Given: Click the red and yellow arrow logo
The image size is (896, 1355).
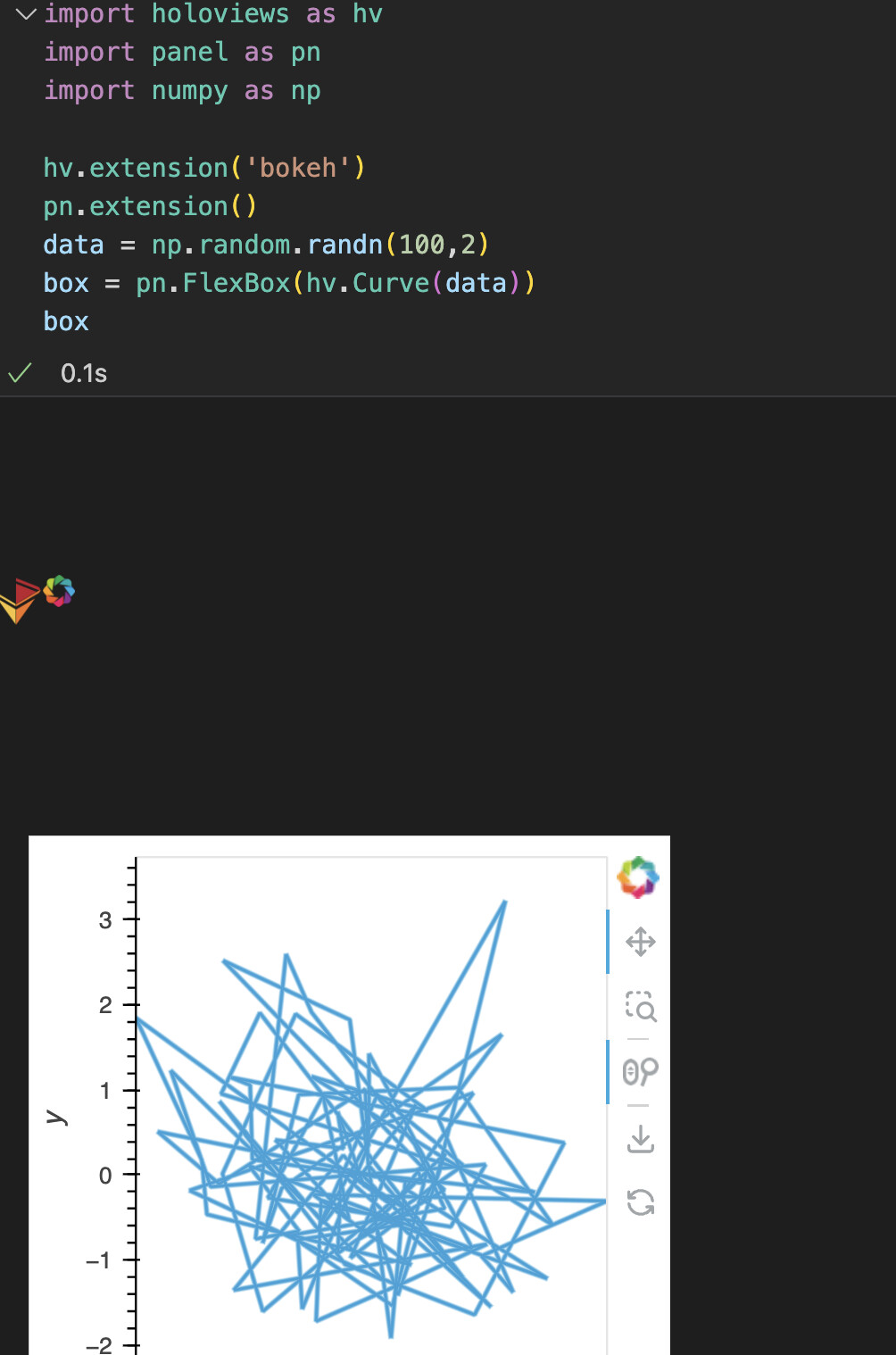Looking at the screenshot, I should [19, 600].
